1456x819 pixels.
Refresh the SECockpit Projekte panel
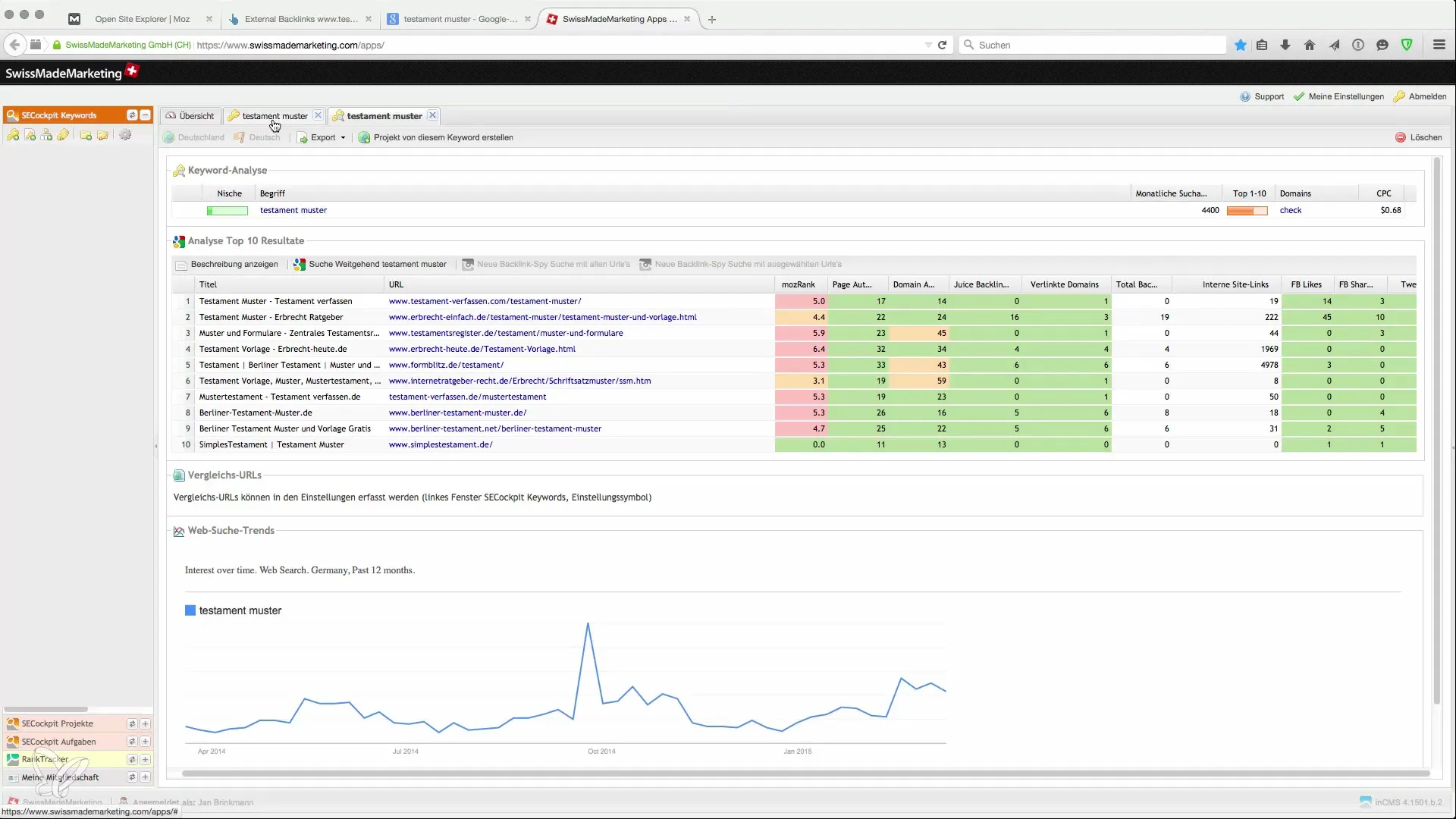132,723
